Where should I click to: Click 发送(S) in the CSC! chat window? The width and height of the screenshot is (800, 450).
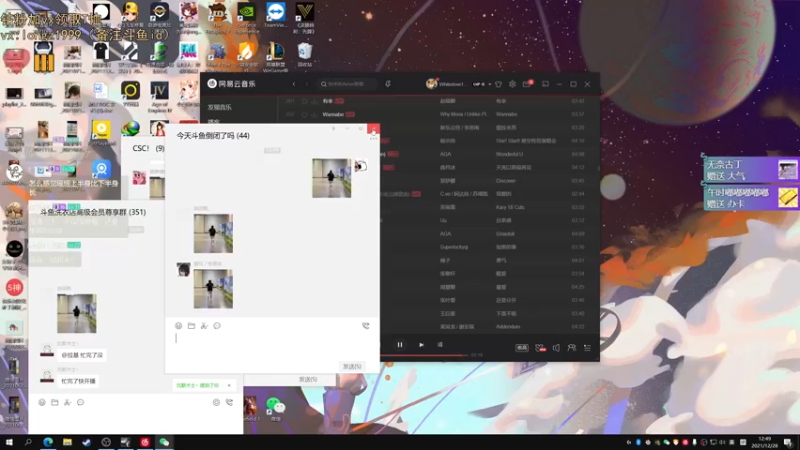pyautogui.click(x=308, y=380)
